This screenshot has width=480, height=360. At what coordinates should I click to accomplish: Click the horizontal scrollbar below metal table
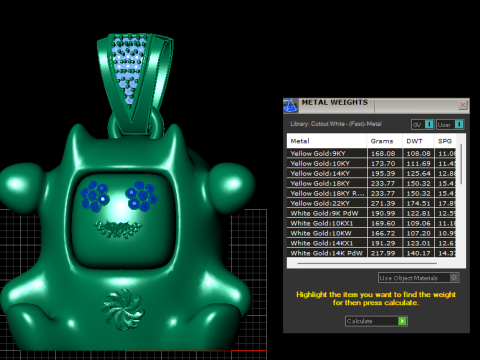[x=367, y=263]
